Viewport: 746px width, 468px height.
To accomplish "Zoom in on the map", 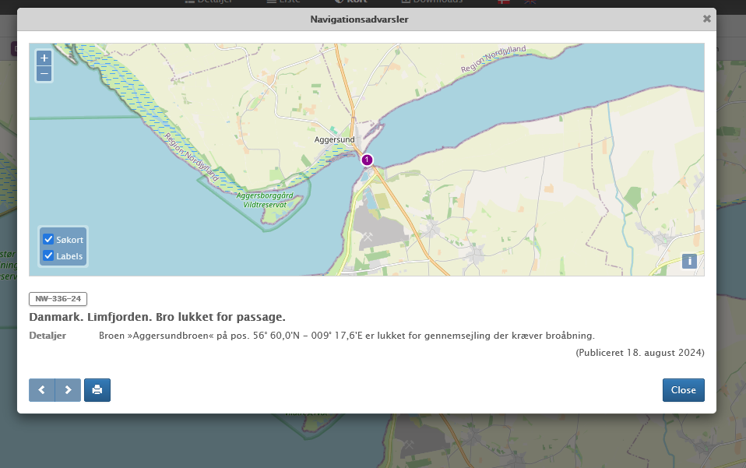I will click(44, 58).
